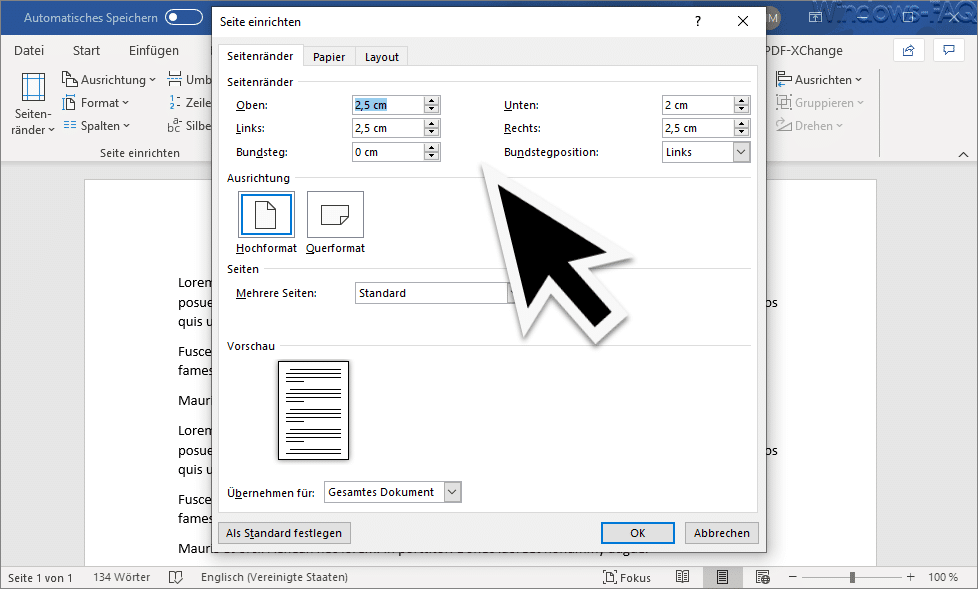Open the Fokus mode icon in status bar
Image resolution: width=978 pixels, height=589 pixels.
[610, 577]
